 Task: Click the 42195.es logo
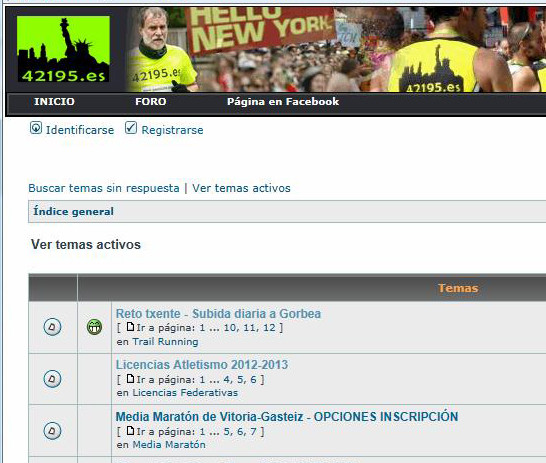[63, 49]
